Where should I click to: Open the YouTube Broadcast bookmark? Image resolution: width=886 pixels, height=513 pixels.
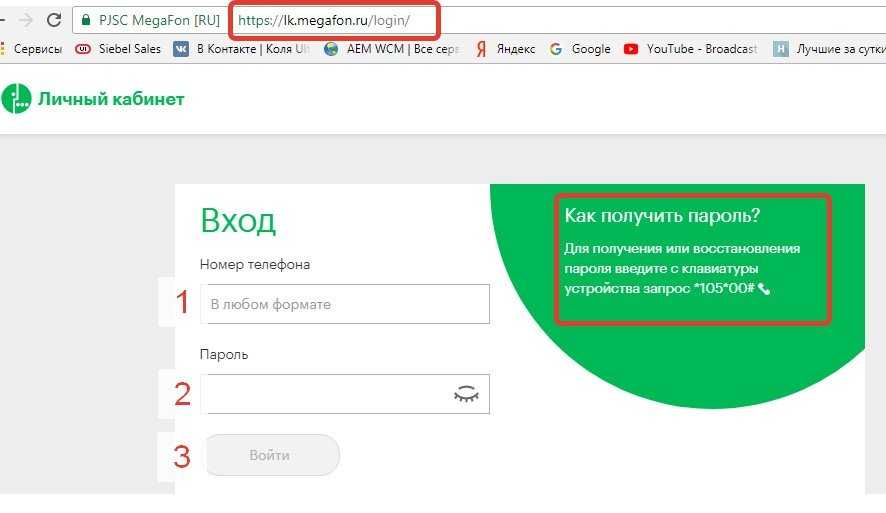tap(690, 48)
